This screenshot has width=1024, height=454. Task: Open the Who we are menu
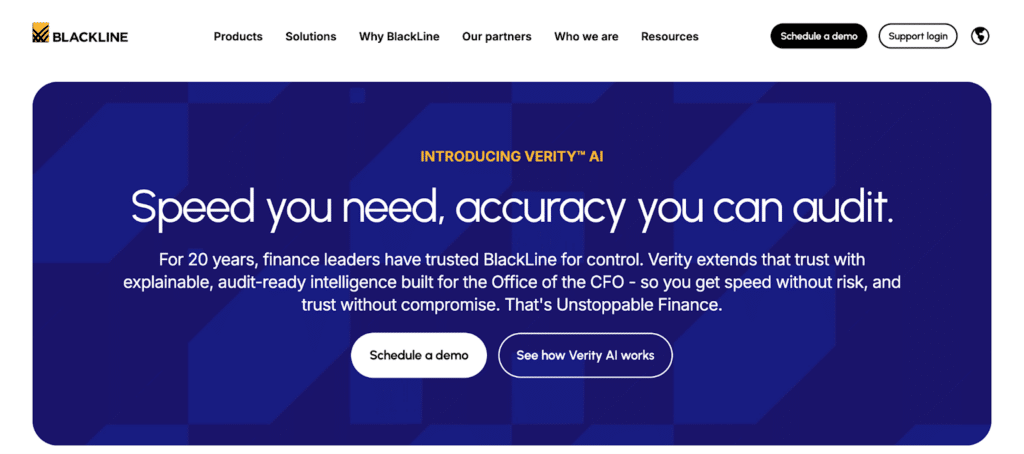click(x=586, y=37)
